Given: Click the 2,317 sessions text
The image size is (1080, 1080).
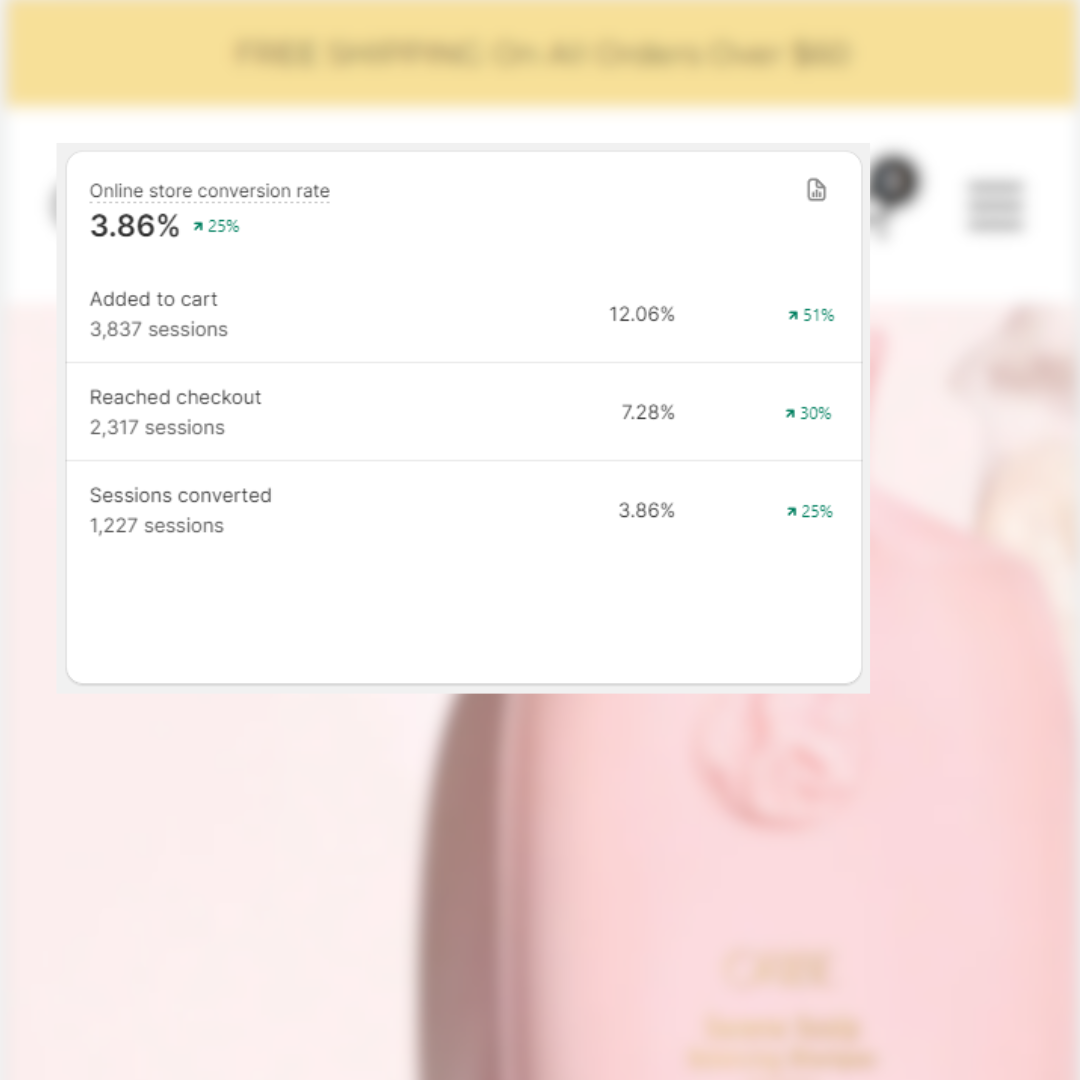Looking at the screenshot, I should tap(157, 427).
